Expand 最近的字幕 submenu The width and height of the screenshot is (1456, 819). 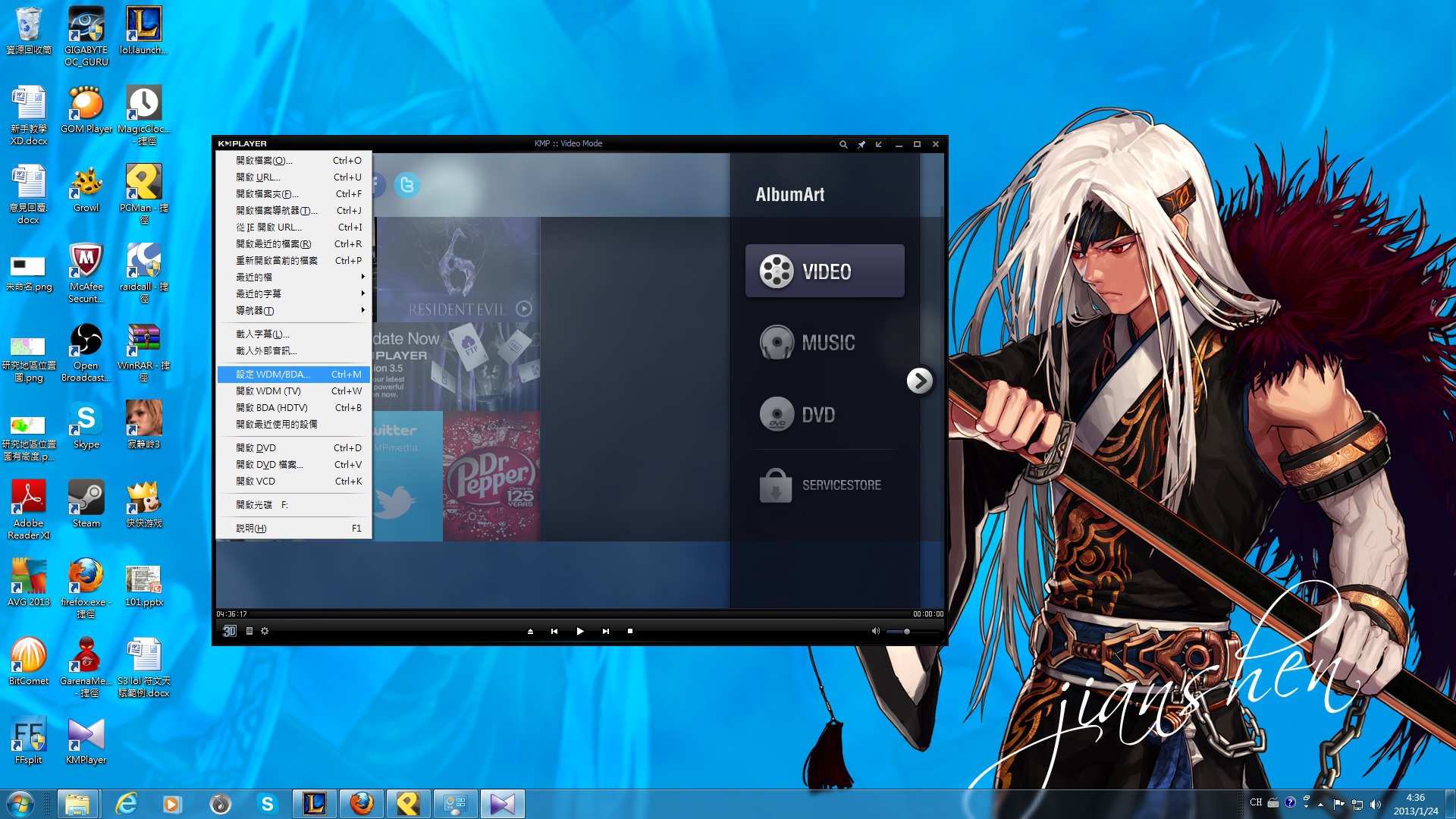pos(293,294)
